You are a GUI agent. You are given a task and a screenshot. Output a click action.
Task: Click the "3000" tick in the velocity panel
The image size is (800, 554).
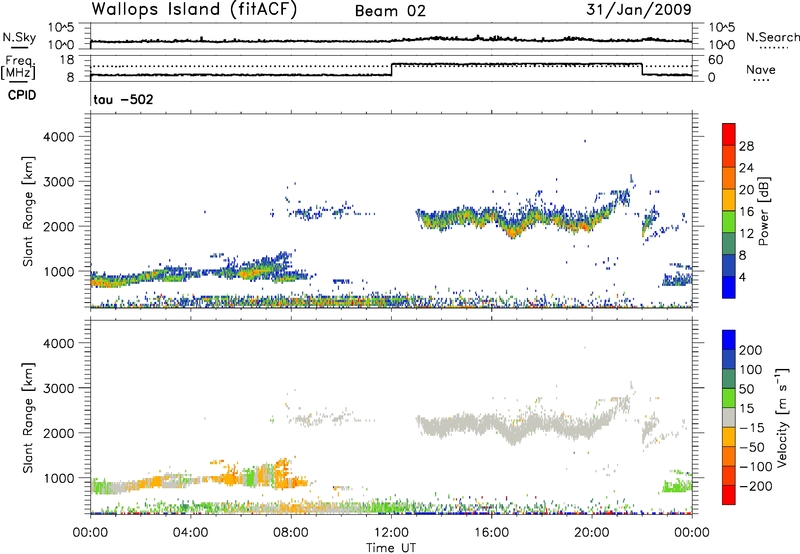pos(59,388)
